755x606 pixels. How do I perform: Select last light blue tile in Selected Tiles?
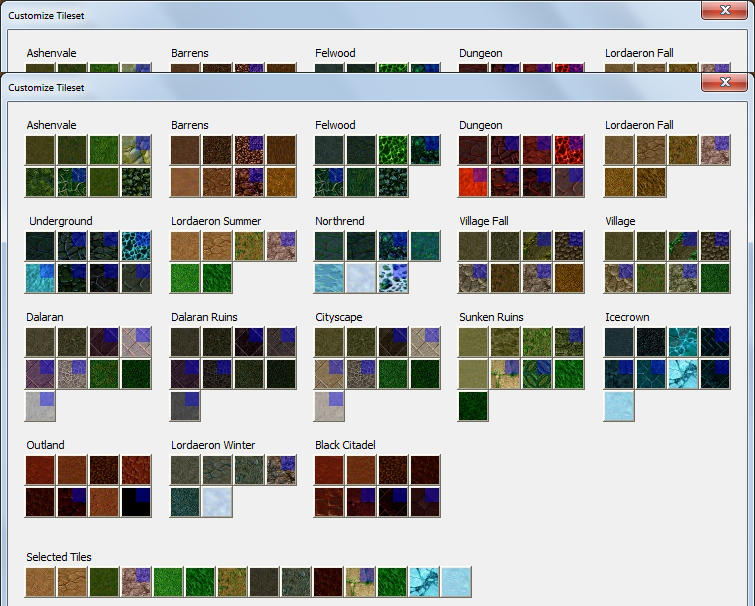point(456,582)
